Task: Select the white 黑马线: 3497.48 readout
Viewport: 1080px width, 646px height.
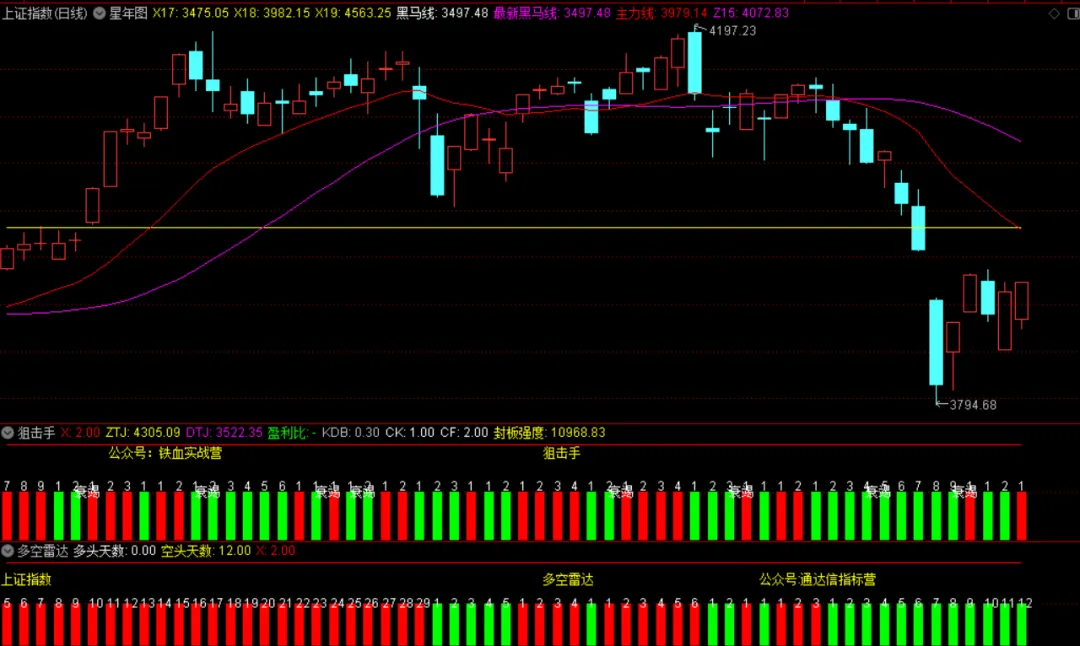Action: pos(442,13)
